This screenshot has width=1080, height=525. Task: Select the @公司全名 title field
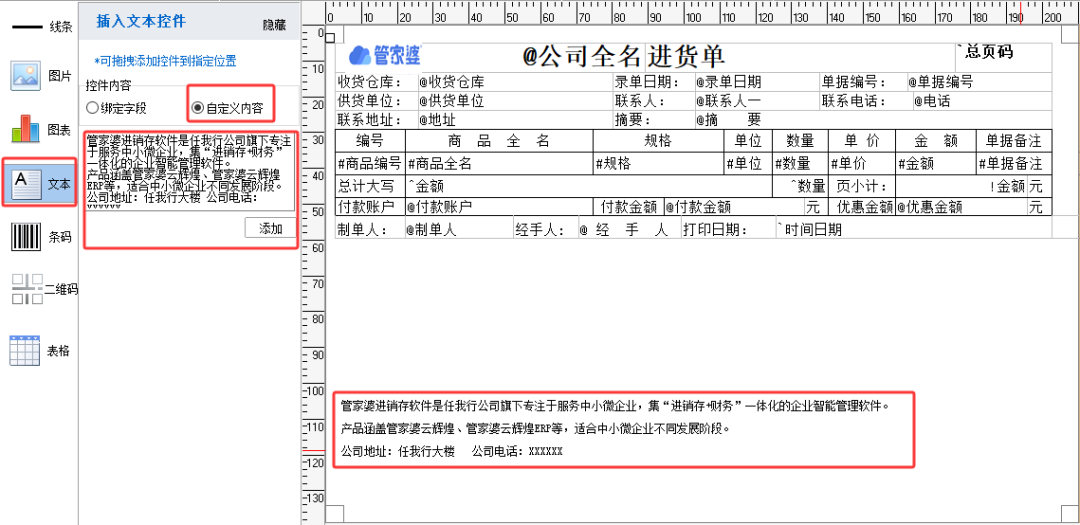(x=583, y=56)
